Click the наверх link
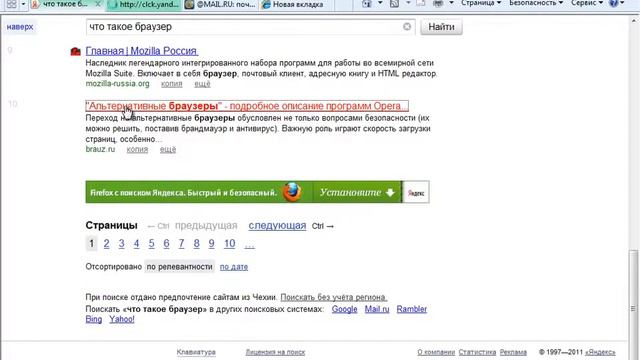 [x=20, y=27]
